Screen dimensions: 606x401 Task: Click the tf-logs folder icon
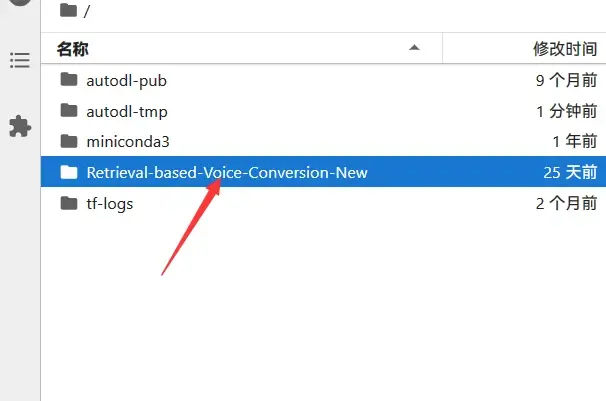click(x=69, y=203)
